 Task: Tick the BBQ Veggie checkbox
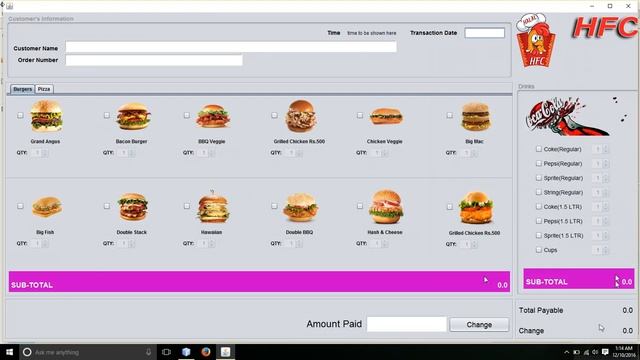click(x=187, y=116)
